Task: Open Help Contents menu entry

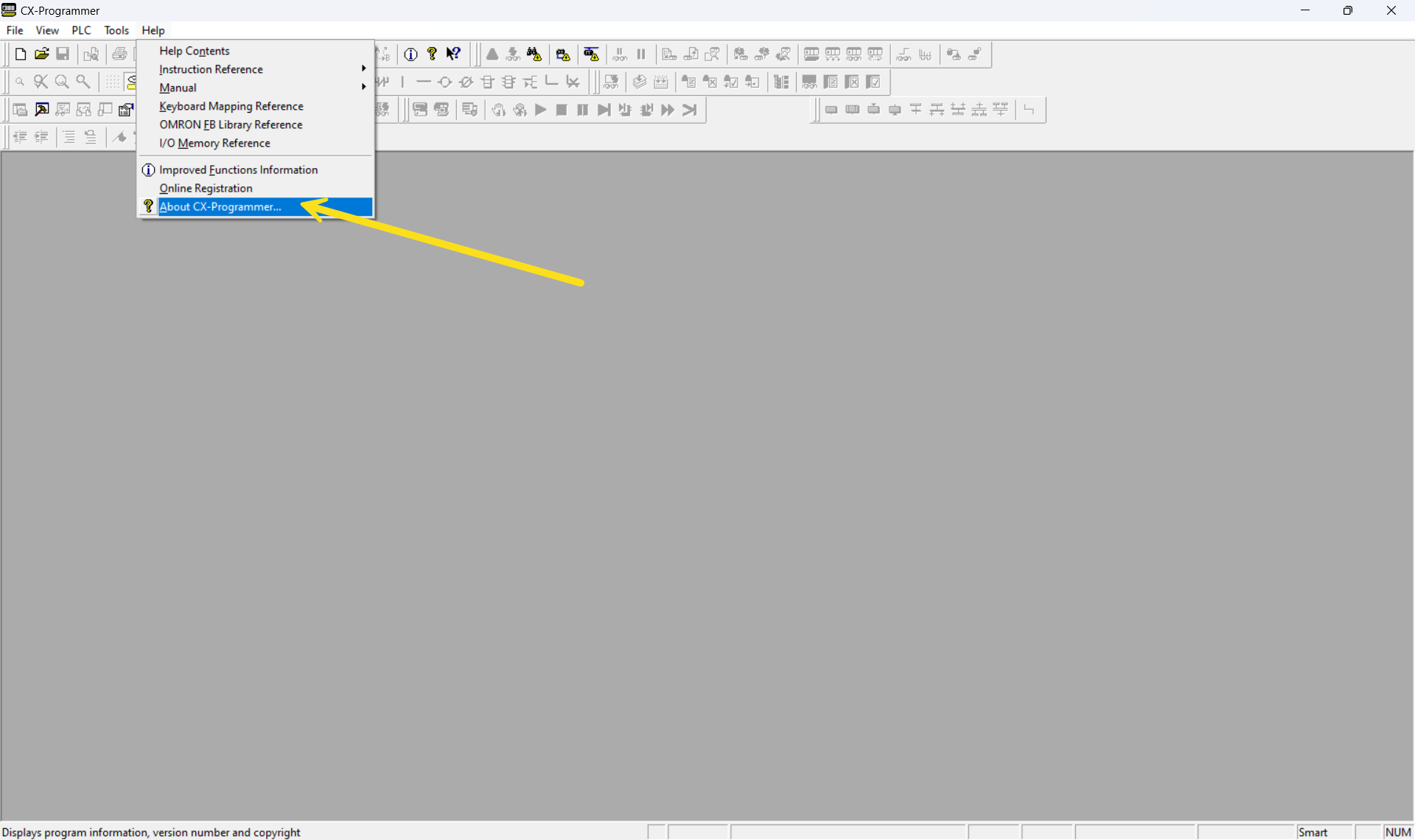Action: coord(194,51)
